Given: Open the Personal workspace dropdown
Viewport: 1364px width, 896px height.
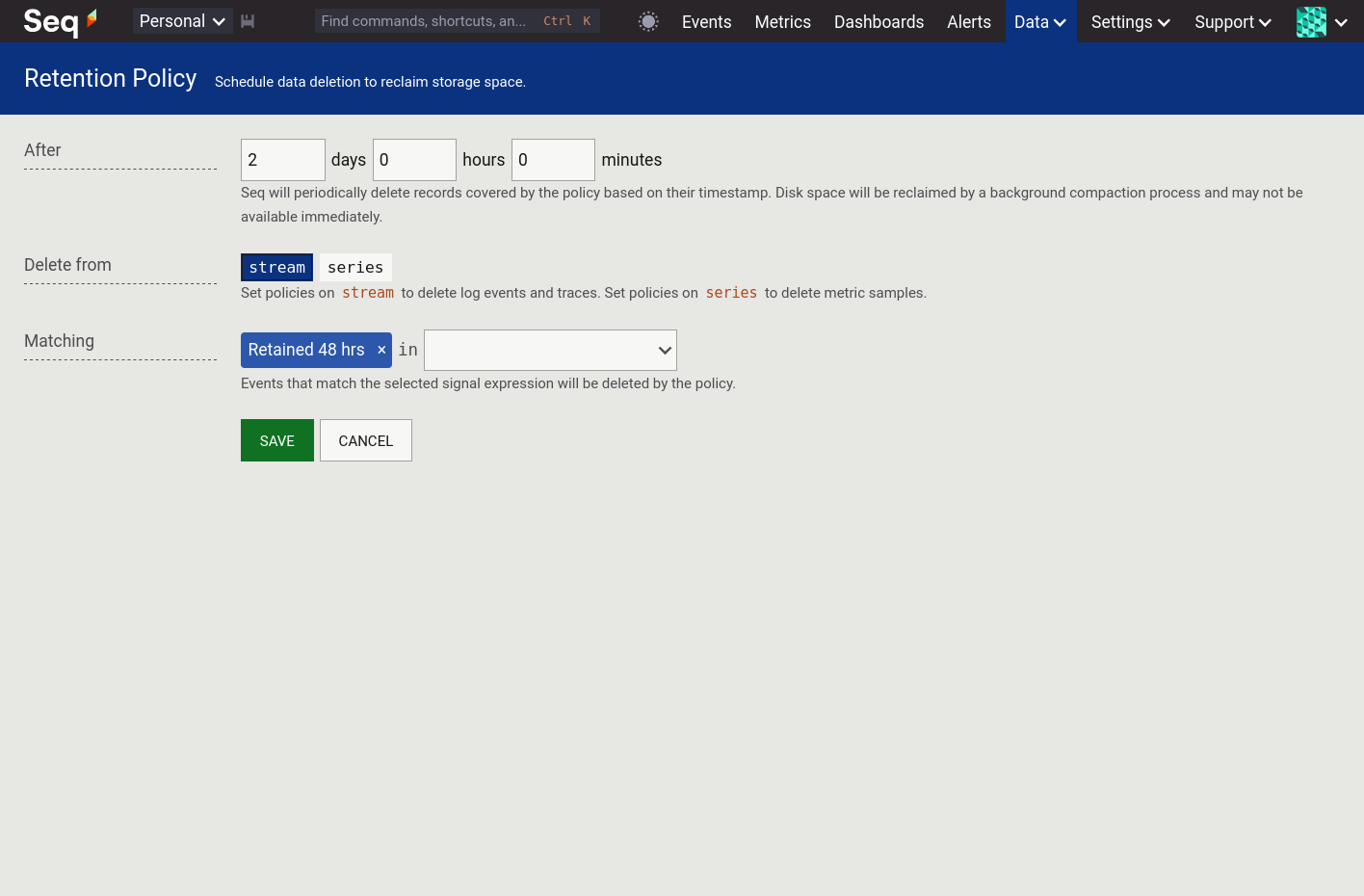Looking at the screenshot, I should pos(182,21).
